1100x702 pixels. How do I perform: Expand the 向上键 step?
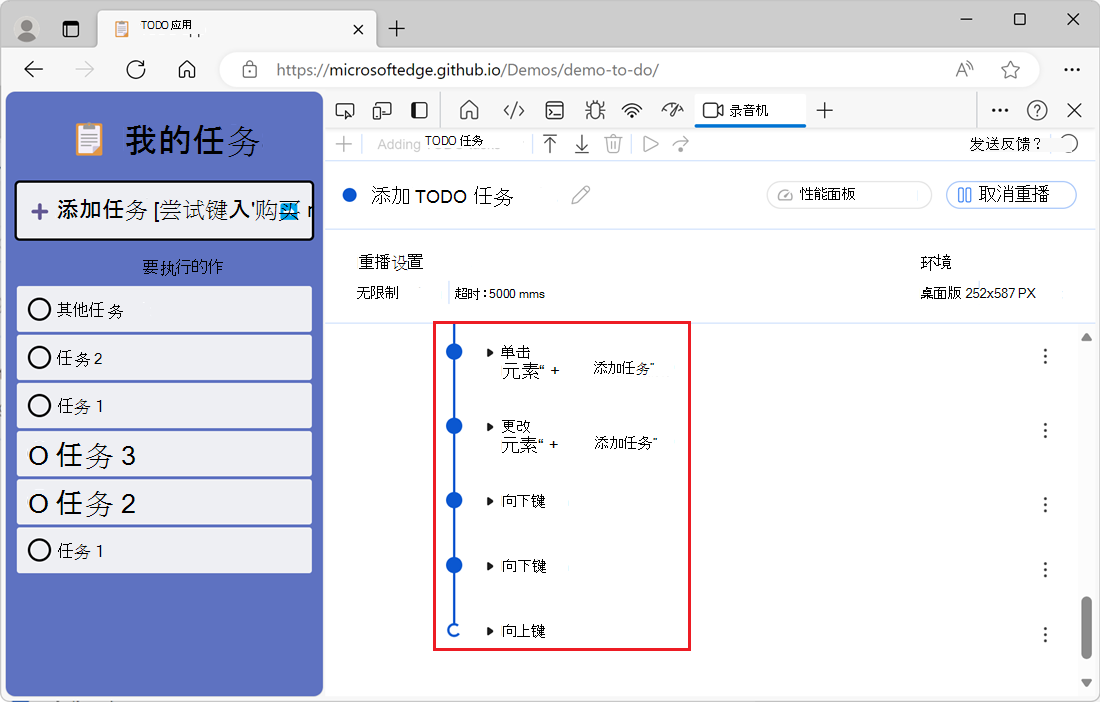click(x=489, y=630)
